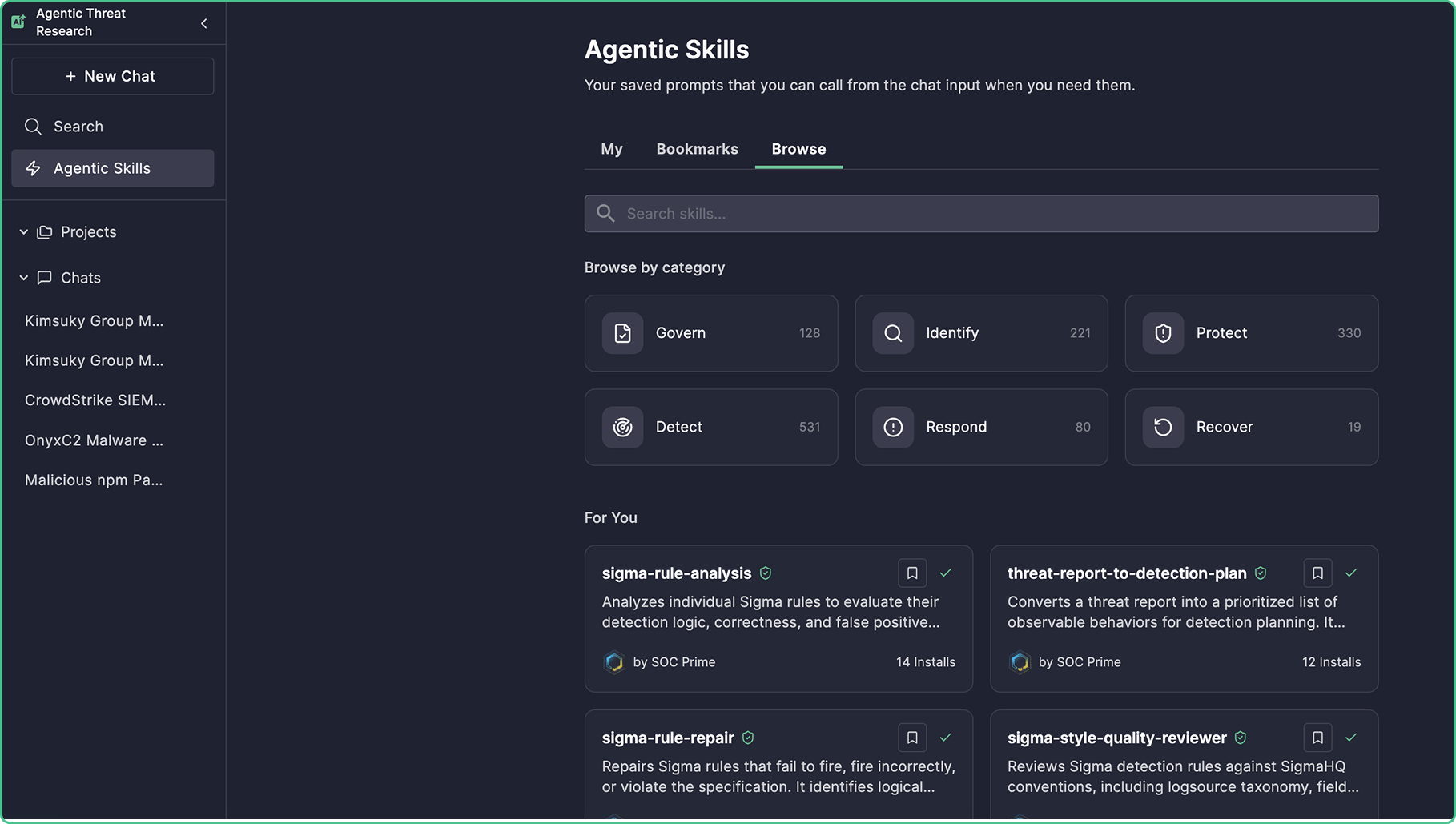Open the Detect category card
1456x824 pixels.
pos(711,428)
